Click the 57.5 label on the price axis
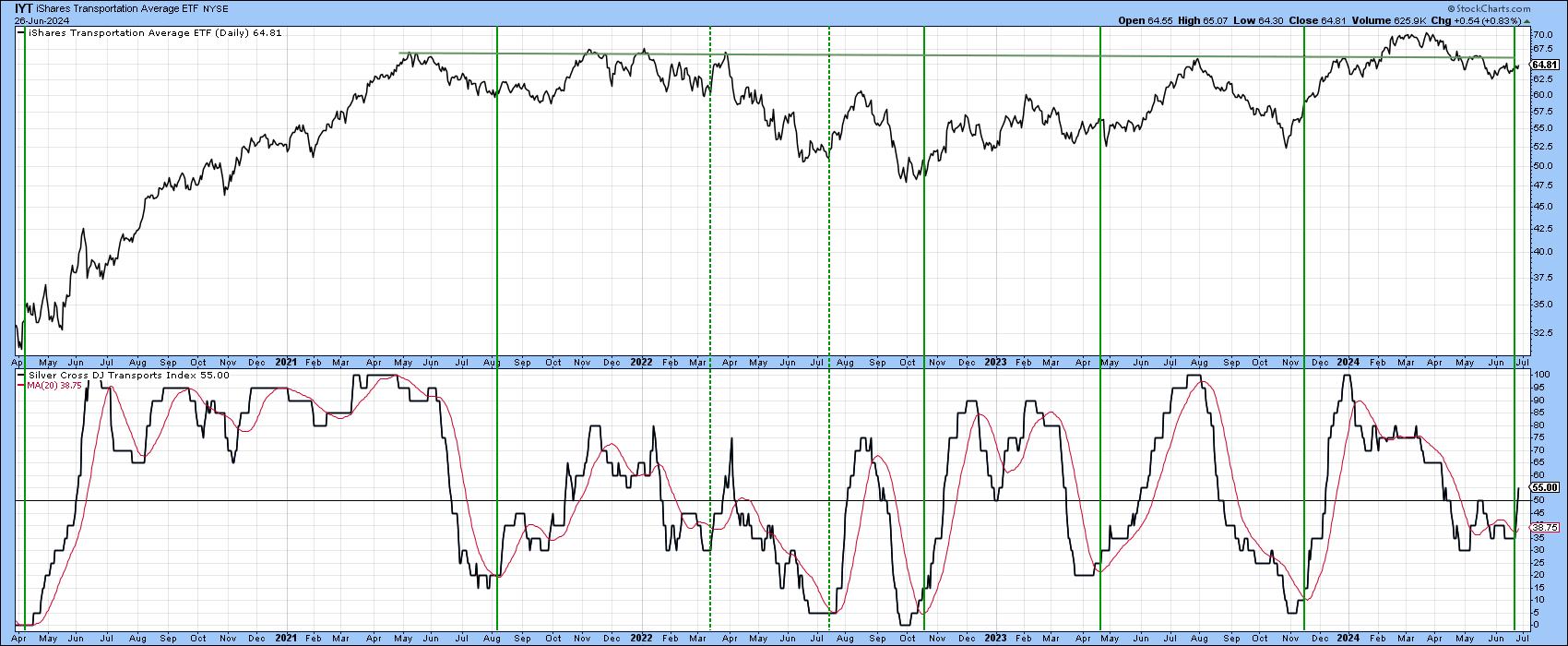 tap(1541, 111)
